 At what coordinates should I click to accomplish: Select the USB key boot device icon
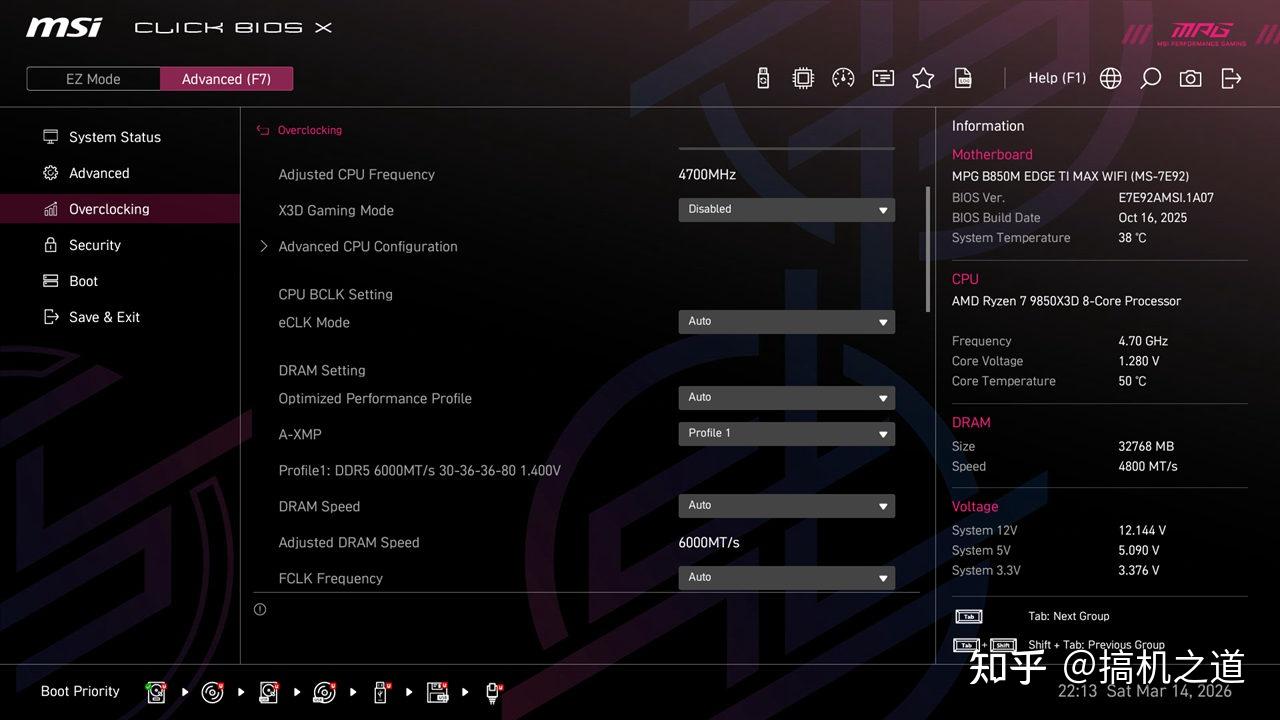[x=381, y=691]
